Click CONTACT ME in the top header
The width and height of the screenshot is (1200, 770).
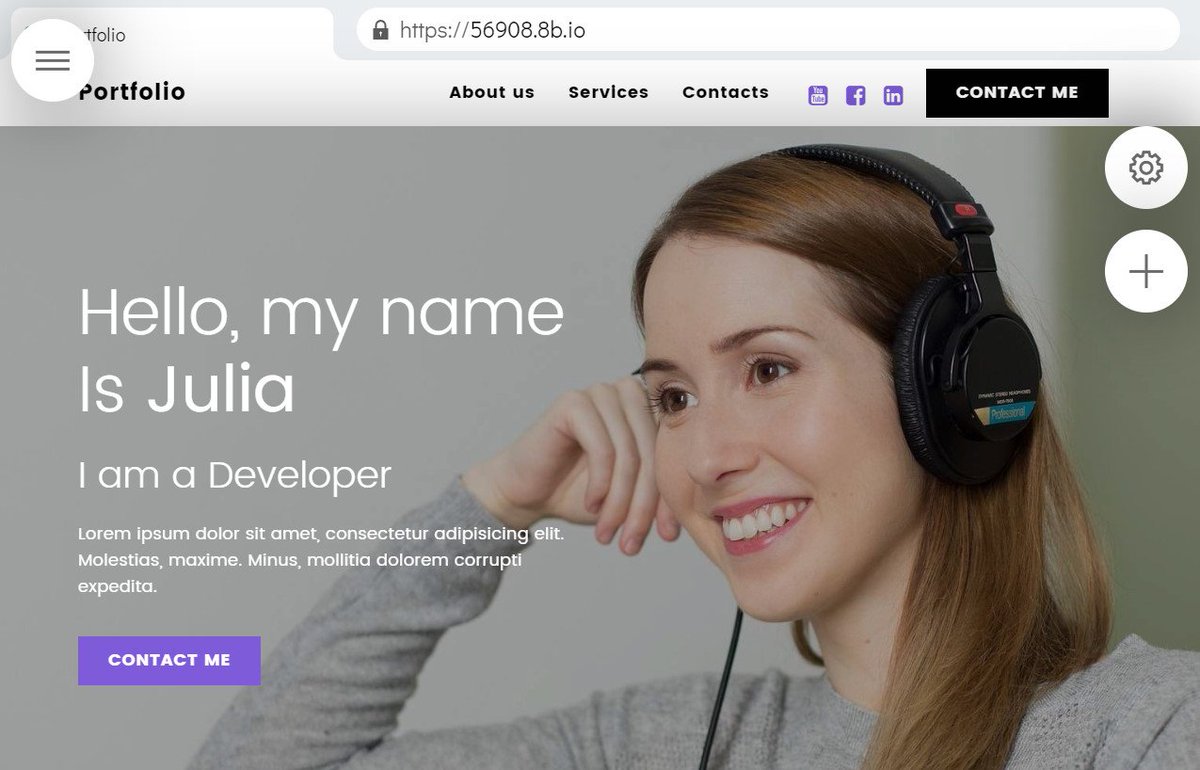coord(1017,92)
